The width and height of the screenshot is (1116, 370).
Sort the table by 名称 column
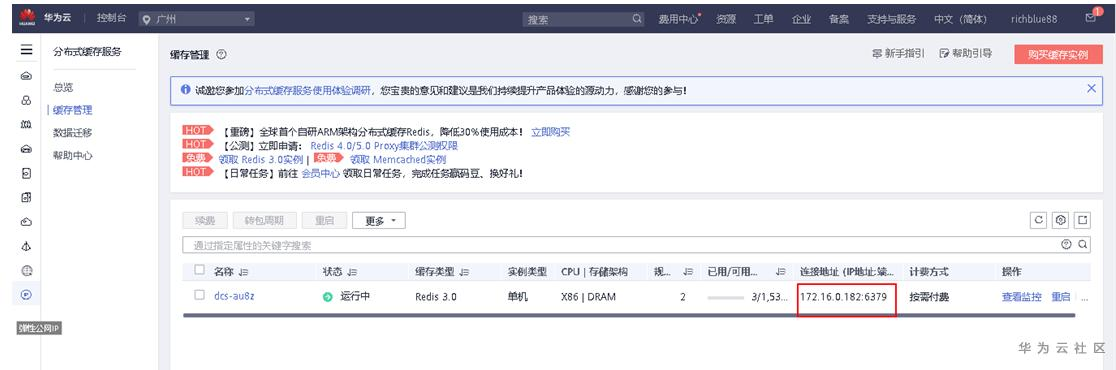coord(243,273)
